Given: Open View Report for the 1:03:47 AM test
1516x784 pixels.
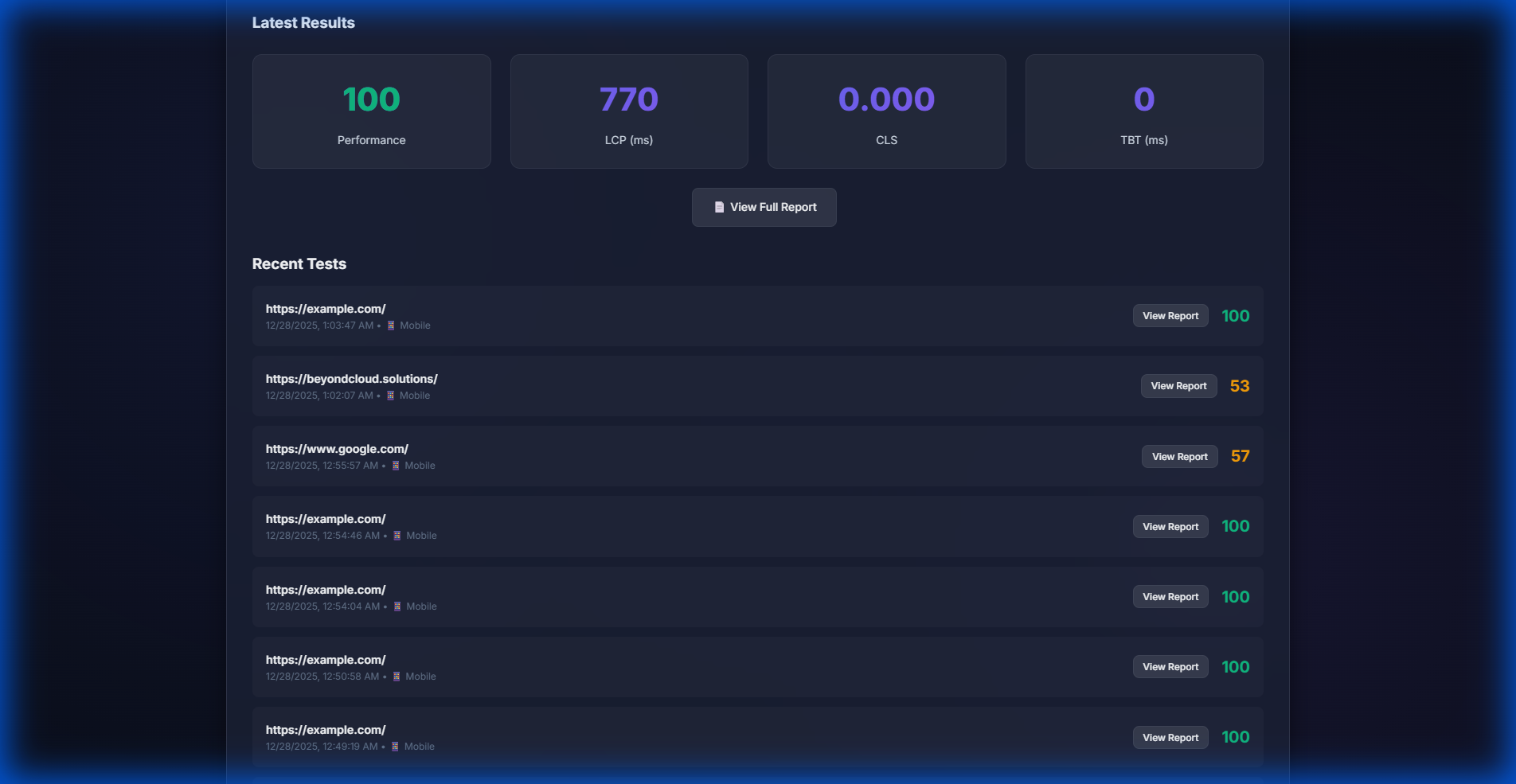Looking at the screenshot, I should [x=1170, y=316].
